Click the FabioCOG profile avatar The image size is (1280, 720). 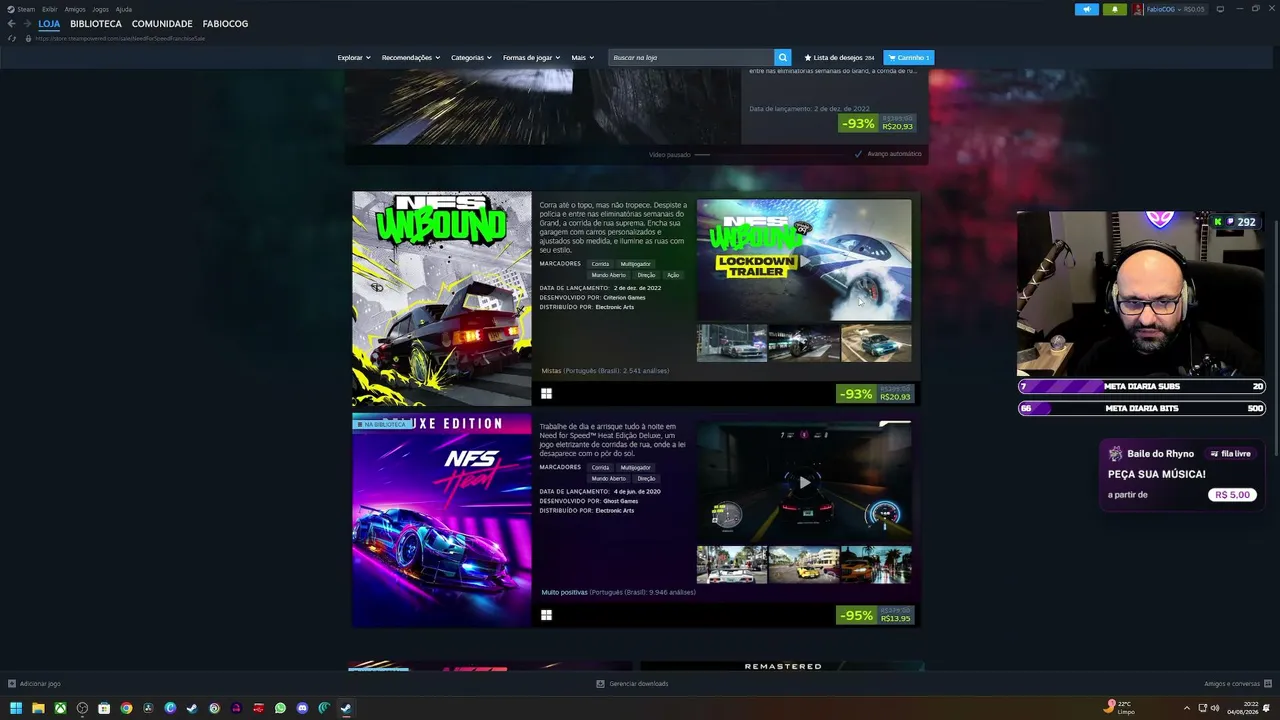tap(1138, 9)
